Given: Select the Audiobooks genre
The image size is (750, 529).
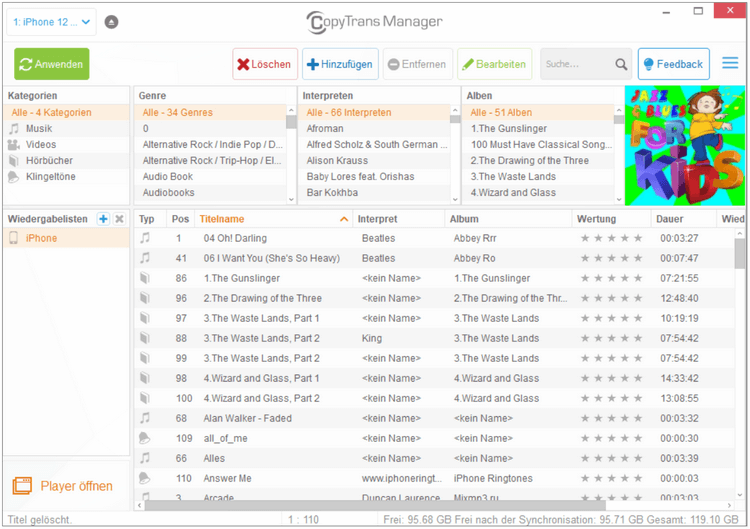Looking at the screenshot, I should click(210, 192).
